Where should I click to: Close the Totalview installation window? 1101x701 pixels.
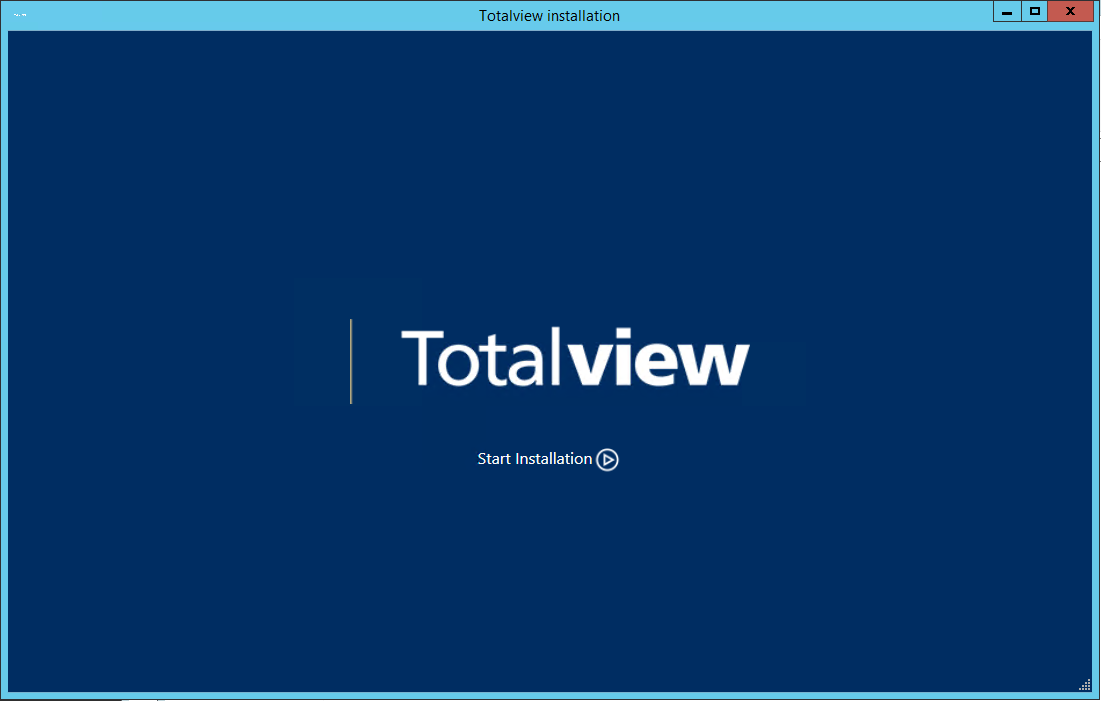point(1071,11)
